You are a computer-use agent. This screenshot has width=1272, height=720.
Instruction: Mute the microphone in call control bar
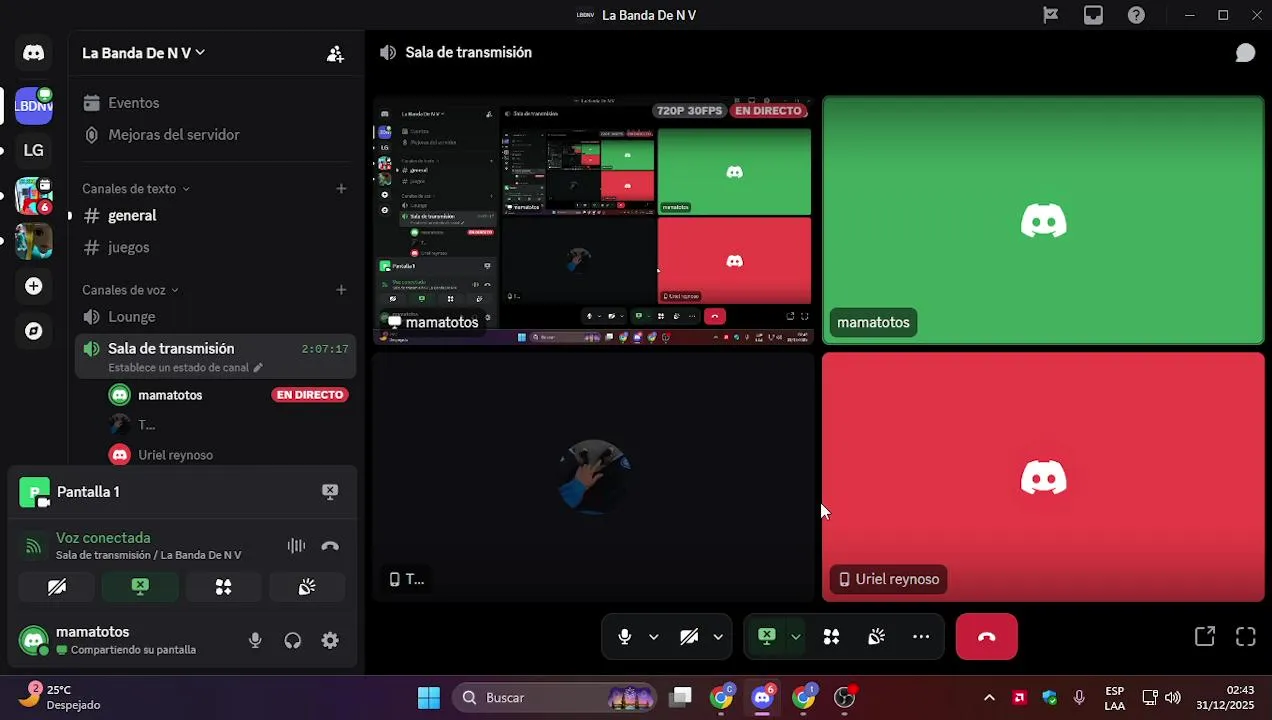(x=625, y=637)
